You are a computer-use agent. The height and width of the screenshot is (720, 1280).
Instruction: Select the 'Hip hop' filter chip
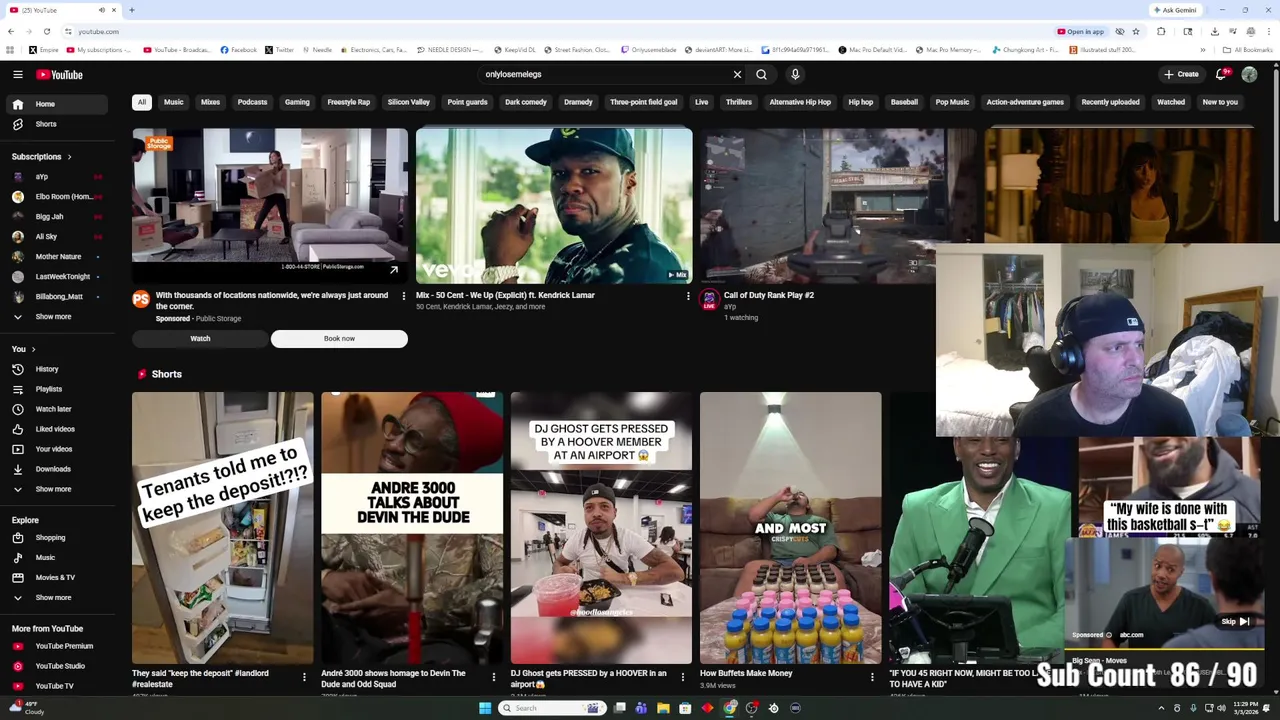[861, 102]
